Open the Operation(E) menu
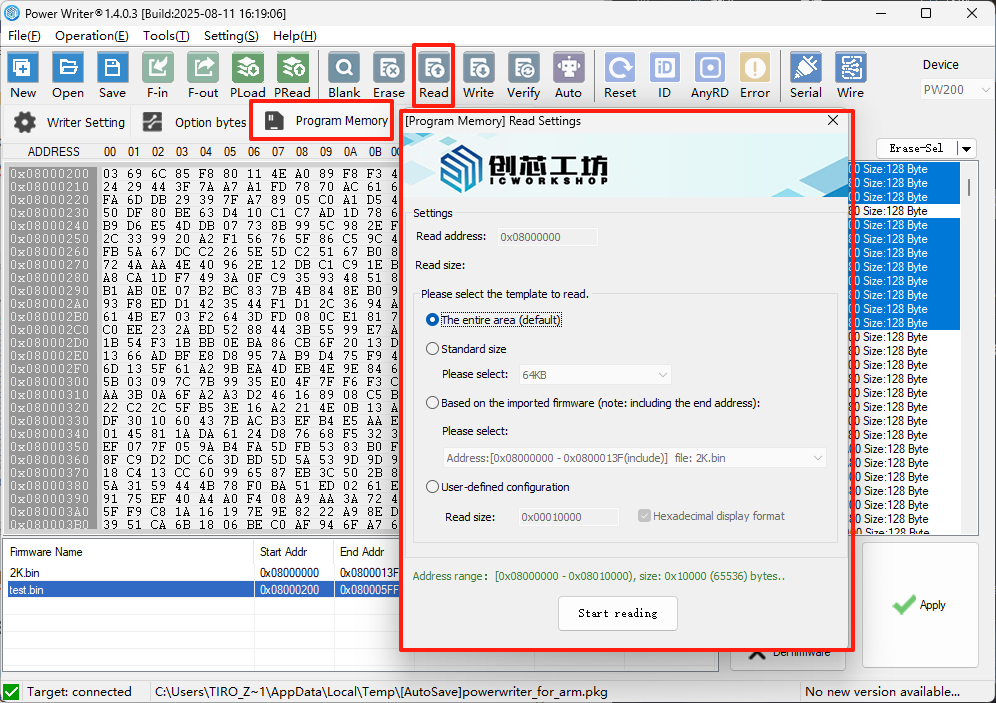996x703 pixels. click(x=91, y=36)
